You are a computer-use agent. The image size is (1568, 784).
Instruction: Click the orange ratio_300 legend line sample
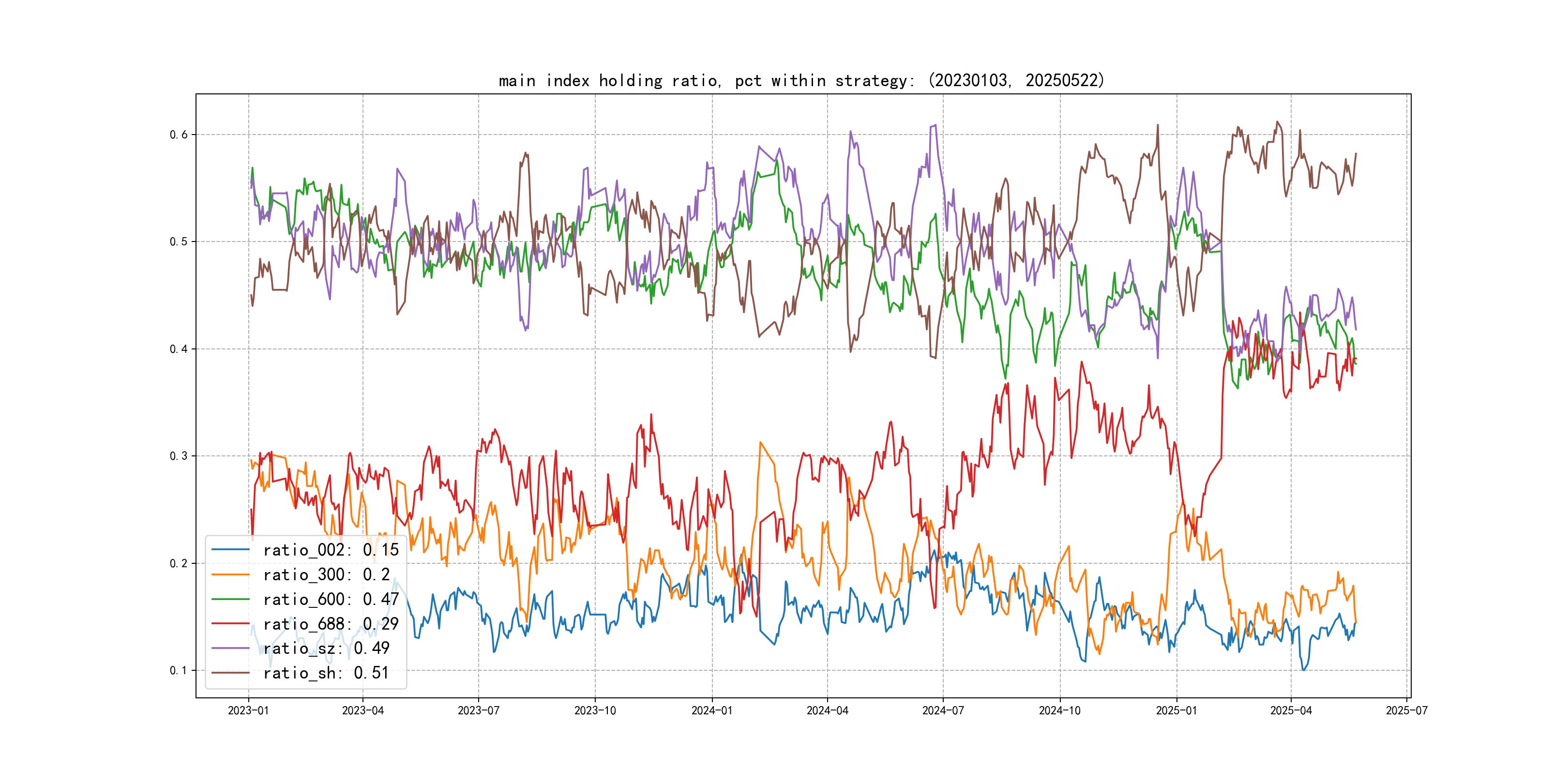(230, 574)
